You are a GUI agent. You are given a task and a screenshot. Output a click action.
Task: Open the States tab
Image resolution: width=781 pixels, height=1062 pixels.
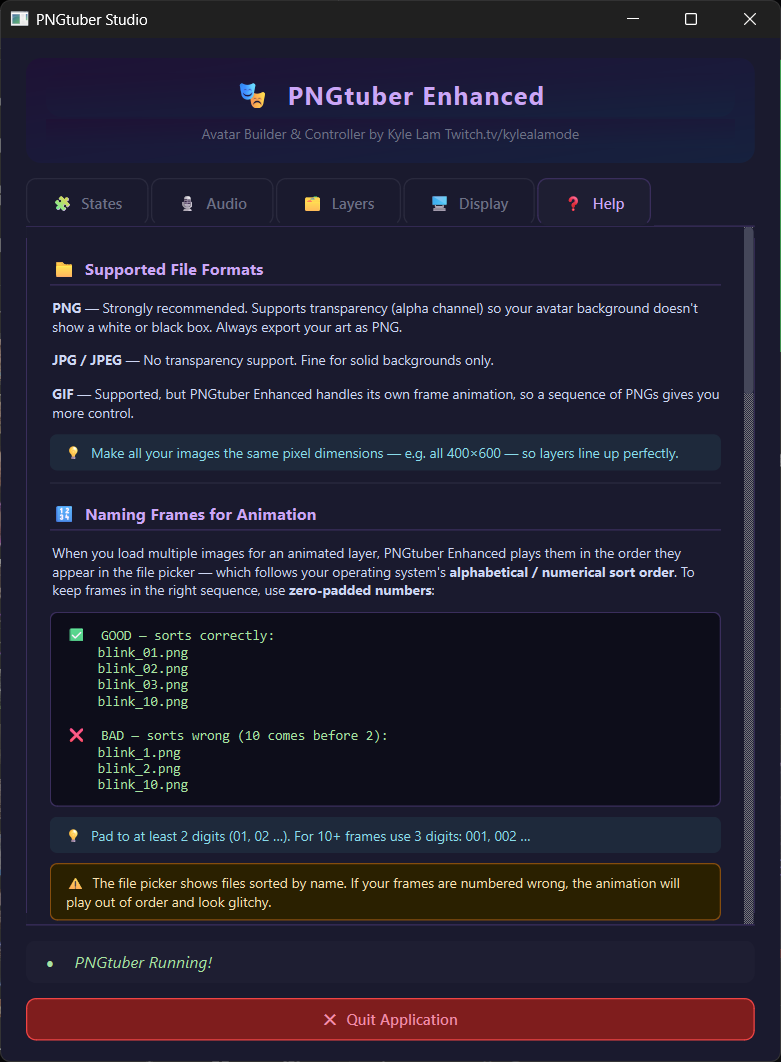pos(87,202)
